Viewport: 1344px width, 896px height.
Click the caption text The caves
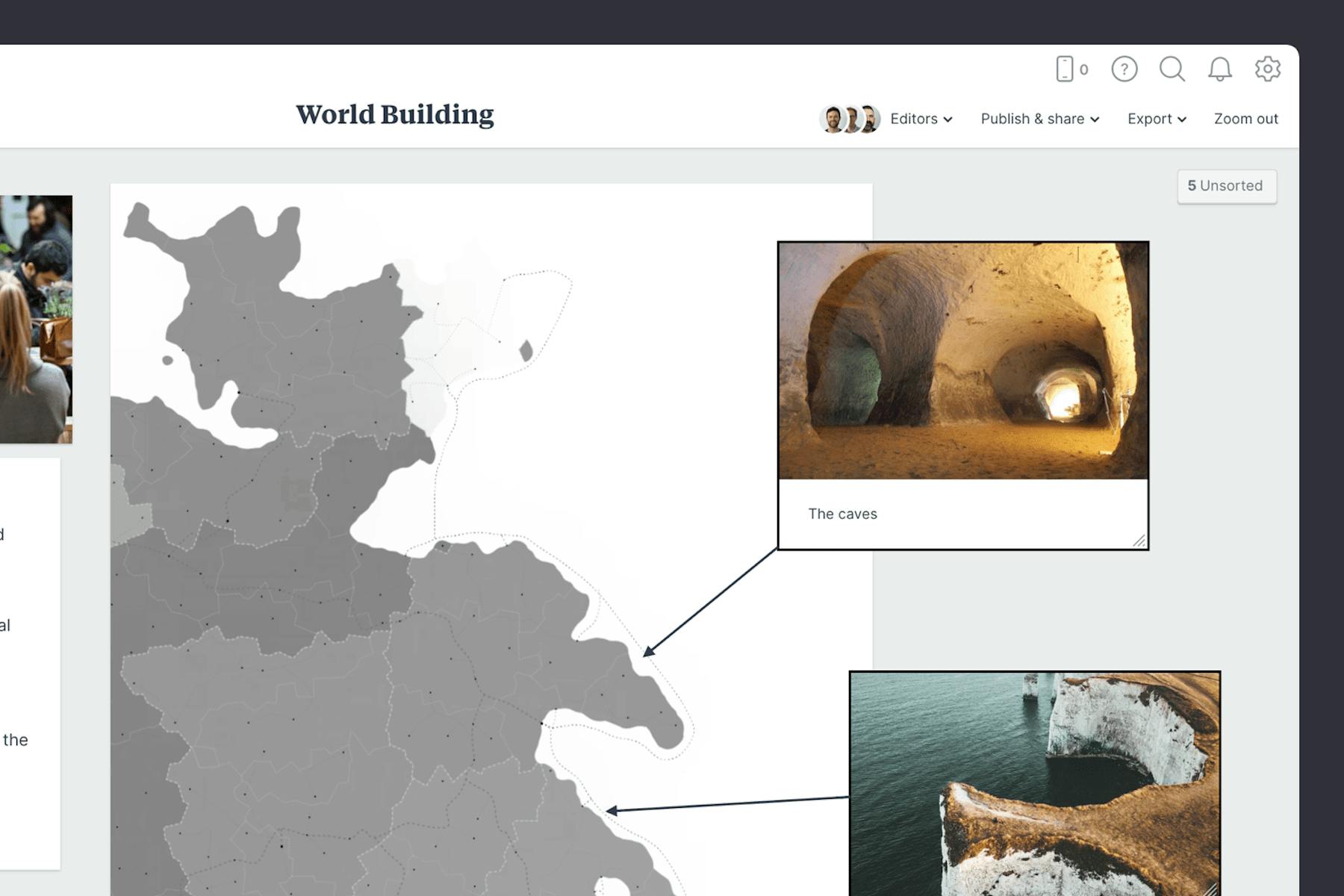[842, 514]
